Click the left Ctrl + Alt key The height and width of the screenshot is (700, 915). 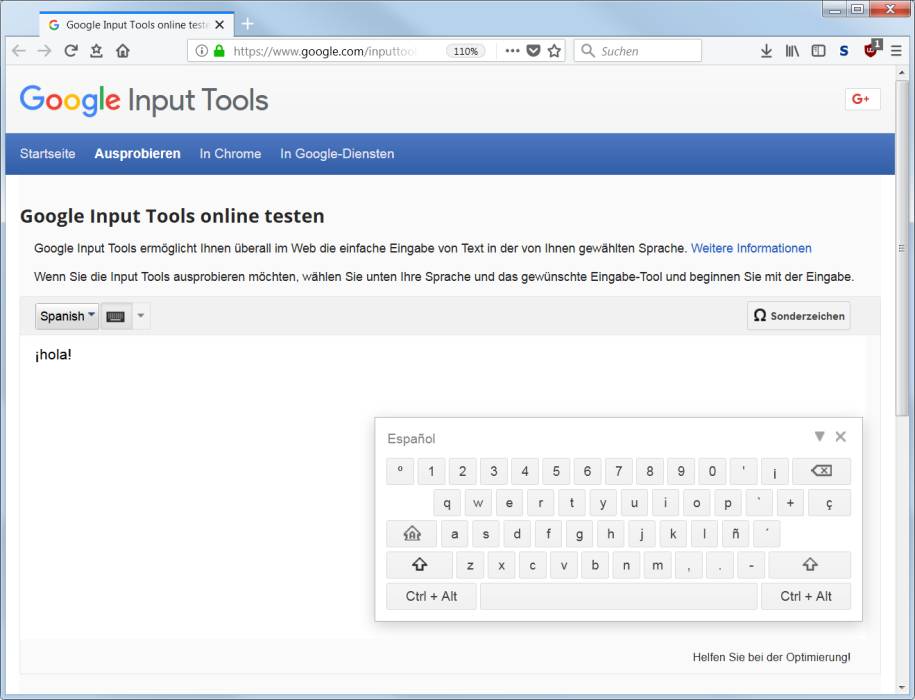point(431,596)
